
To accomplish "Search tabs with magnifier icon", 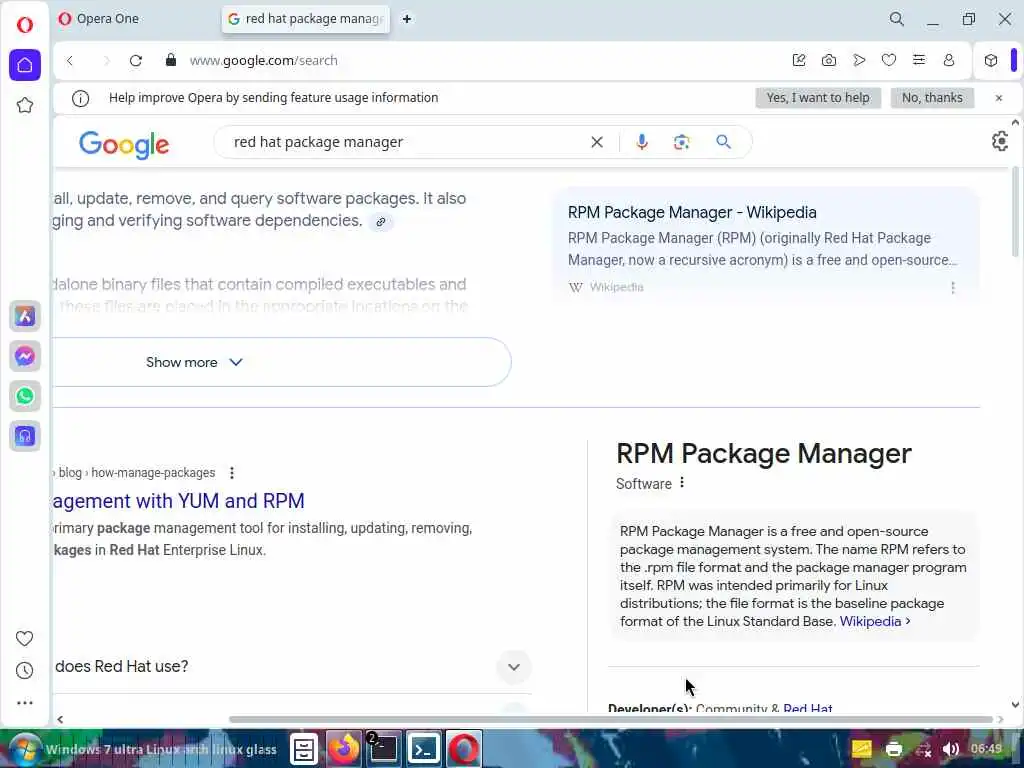I will (897, 19).
